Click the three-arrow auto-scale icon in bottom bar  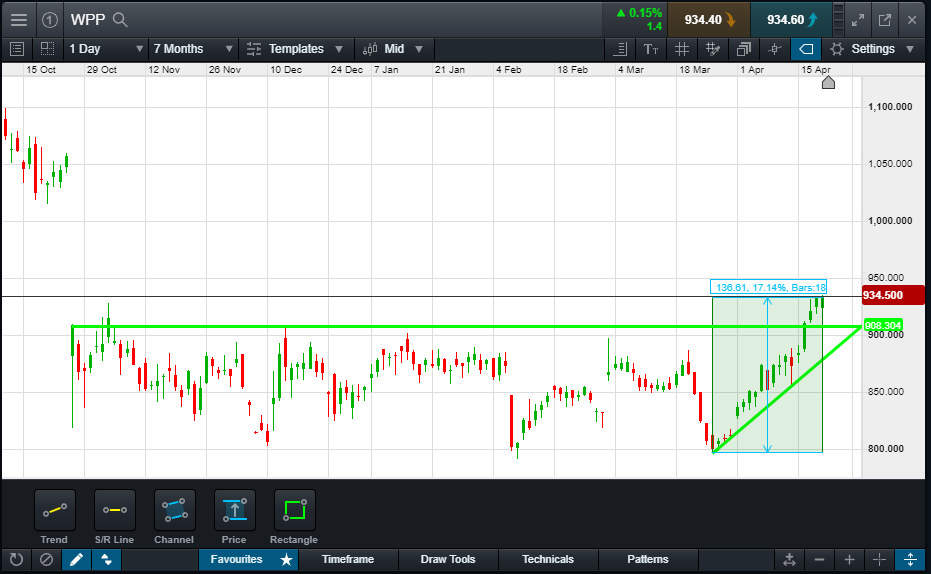coord(789,559)
